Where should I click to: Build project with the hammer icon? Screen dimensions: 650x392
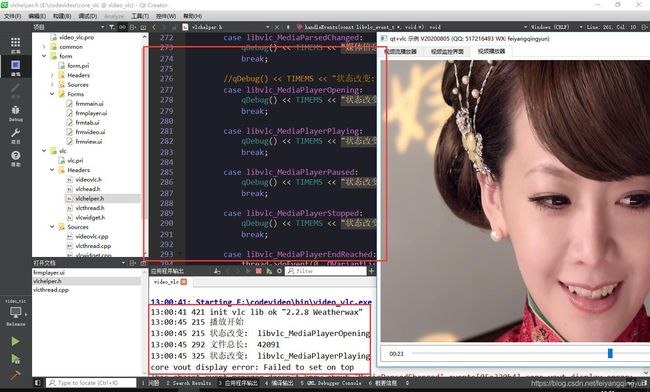click(x=15, y=375)
